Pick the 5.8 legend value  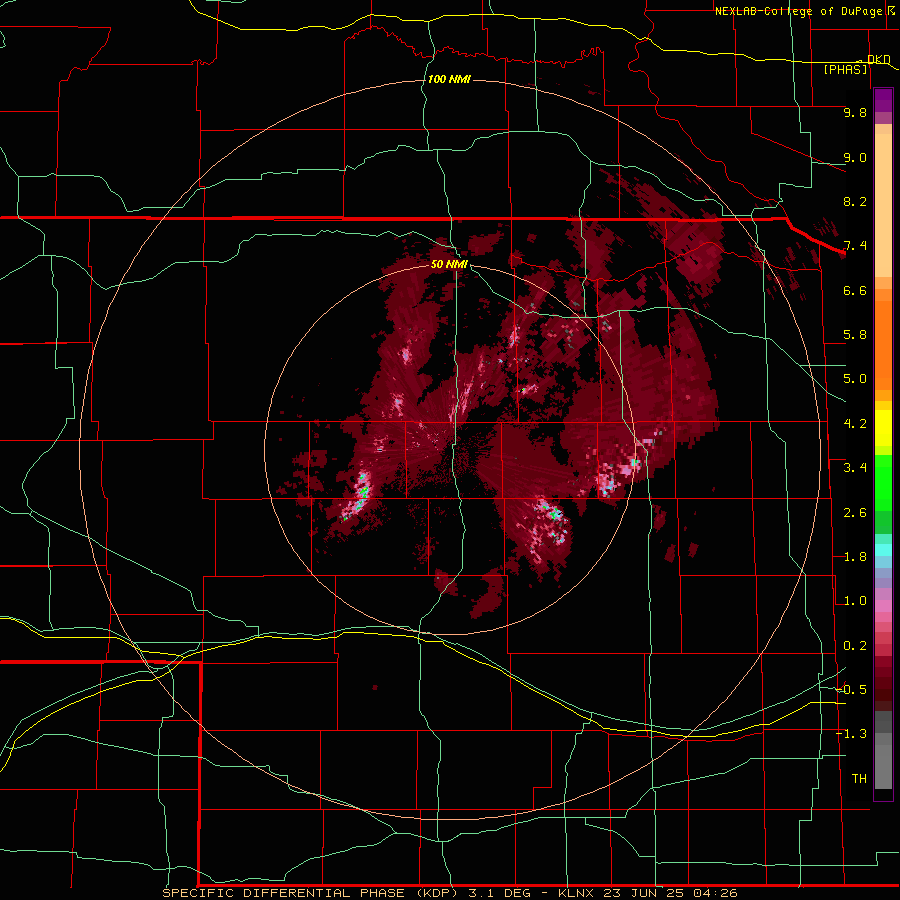click(x=855, y=335)
